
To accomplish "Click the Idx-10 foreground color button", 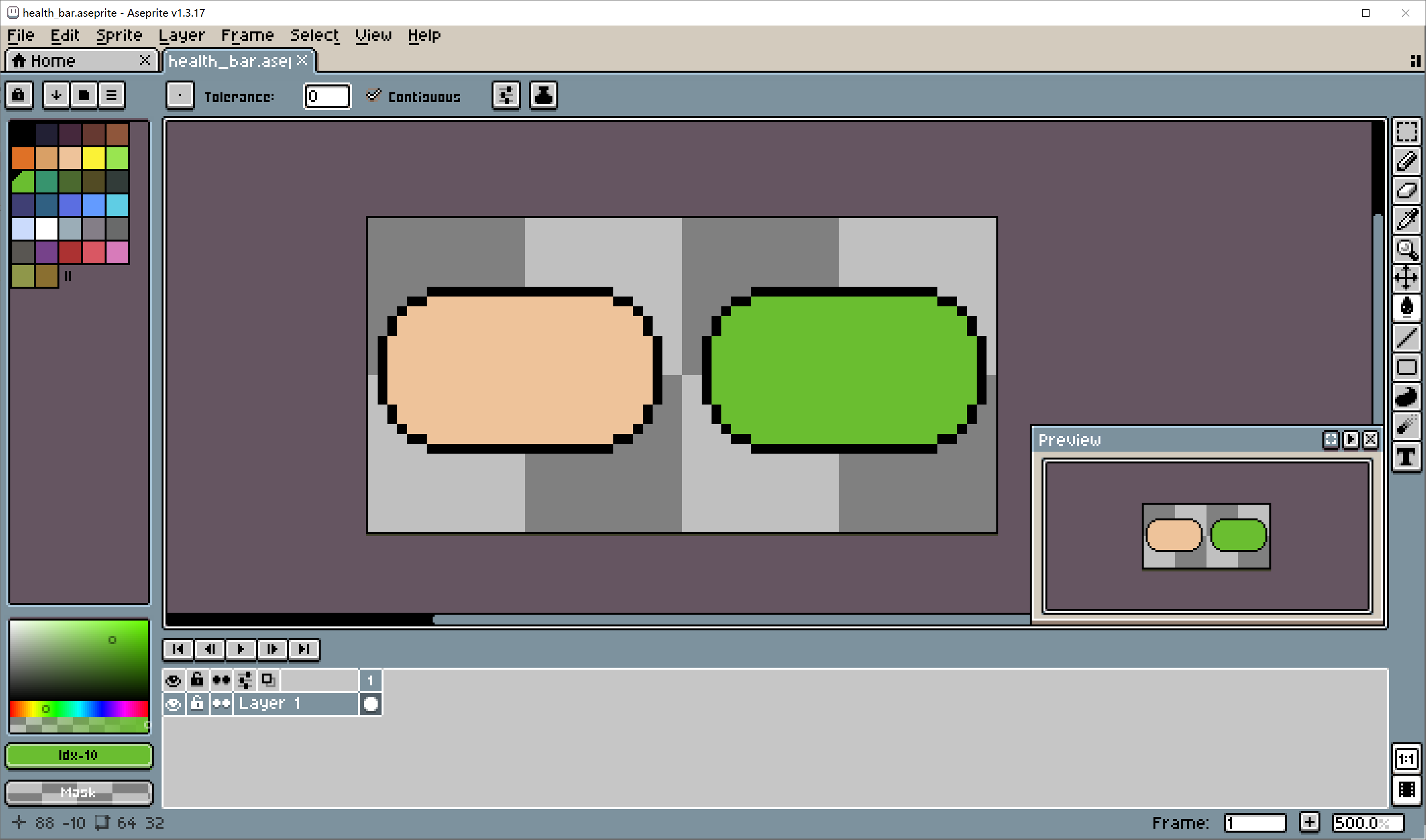I will click(x=79, y=755).
